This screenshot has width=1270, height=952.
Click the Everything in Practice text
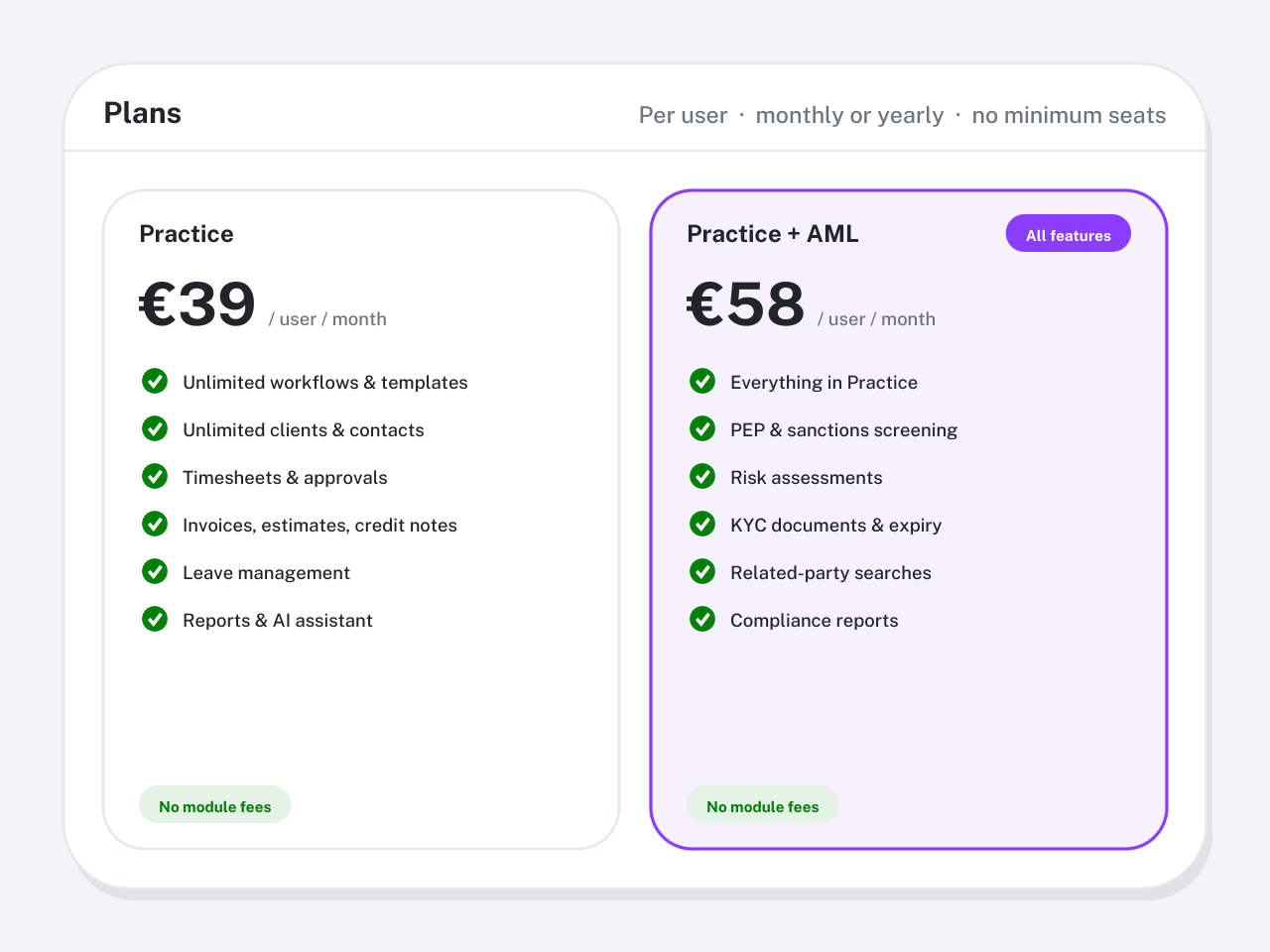824,383
